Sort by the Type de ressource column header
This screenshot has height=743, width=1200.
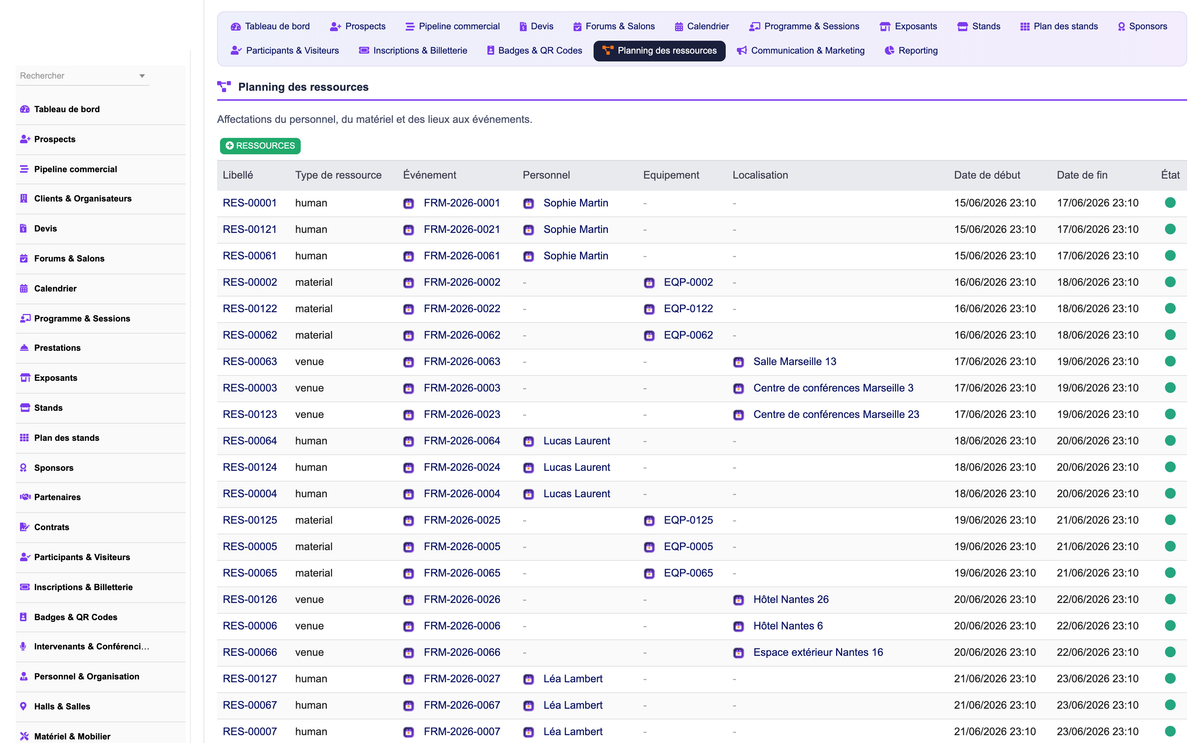[x=338, y=175]
